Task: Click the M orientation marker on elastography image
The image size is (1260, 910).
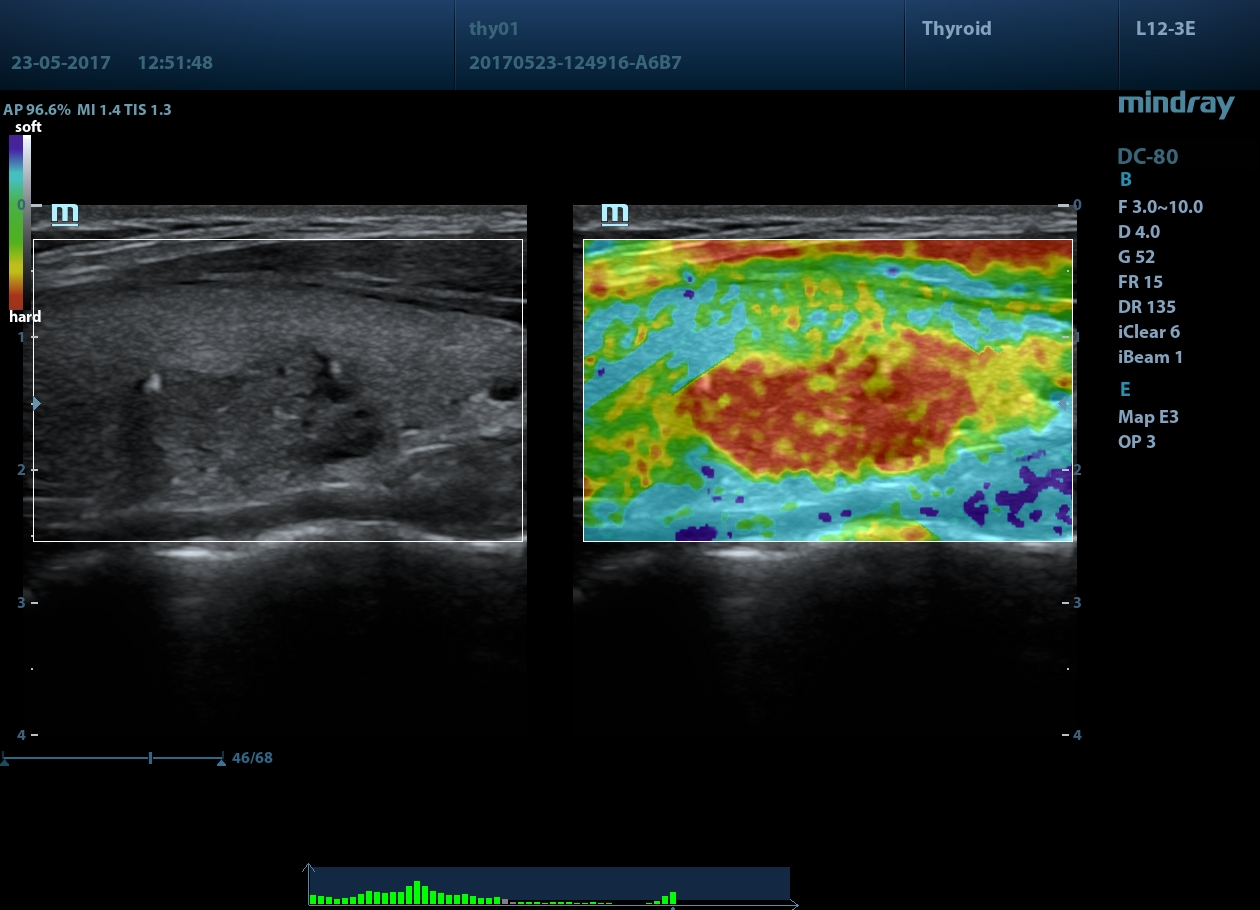Action: pyautogui.click(x=615, y=214)
